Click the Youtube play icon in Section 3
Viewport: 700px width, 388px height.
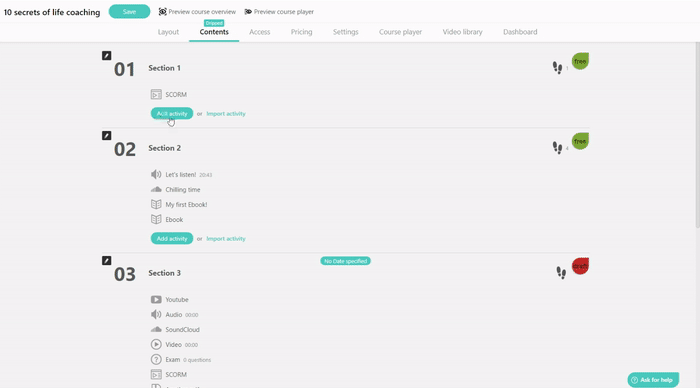point(156,300)
